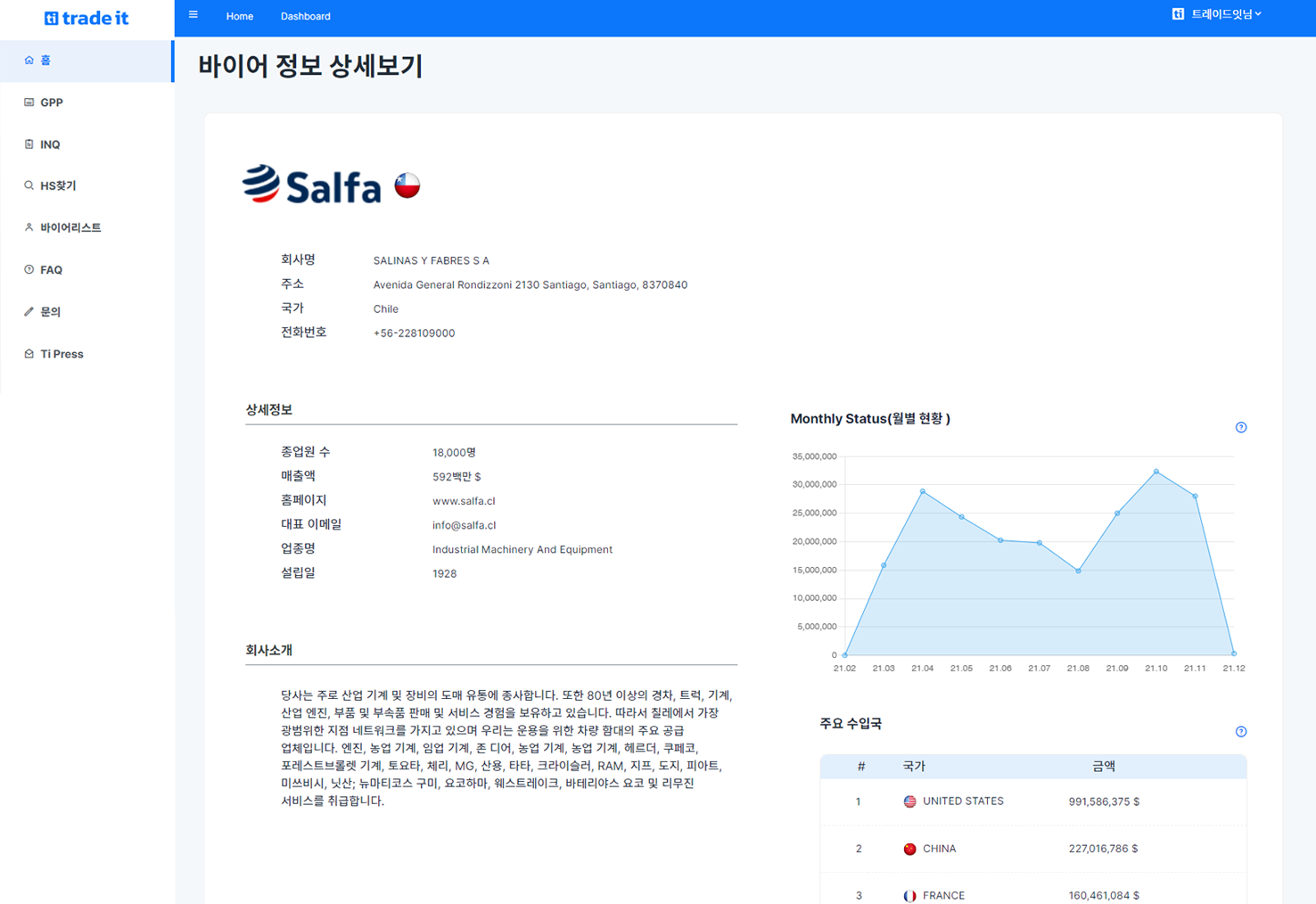
Task: Select 홈 in the sidebar
Action: click(45, 61)
